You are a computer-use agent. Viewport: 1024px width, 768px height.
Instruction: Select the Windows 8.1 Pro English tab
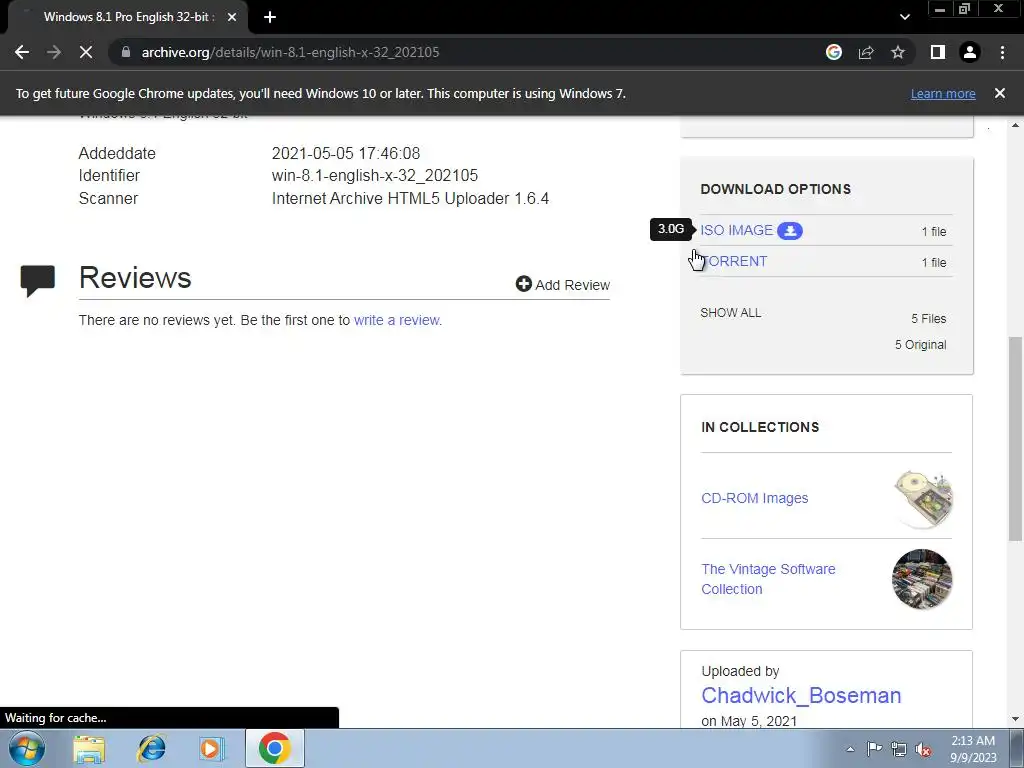(127, 17)
